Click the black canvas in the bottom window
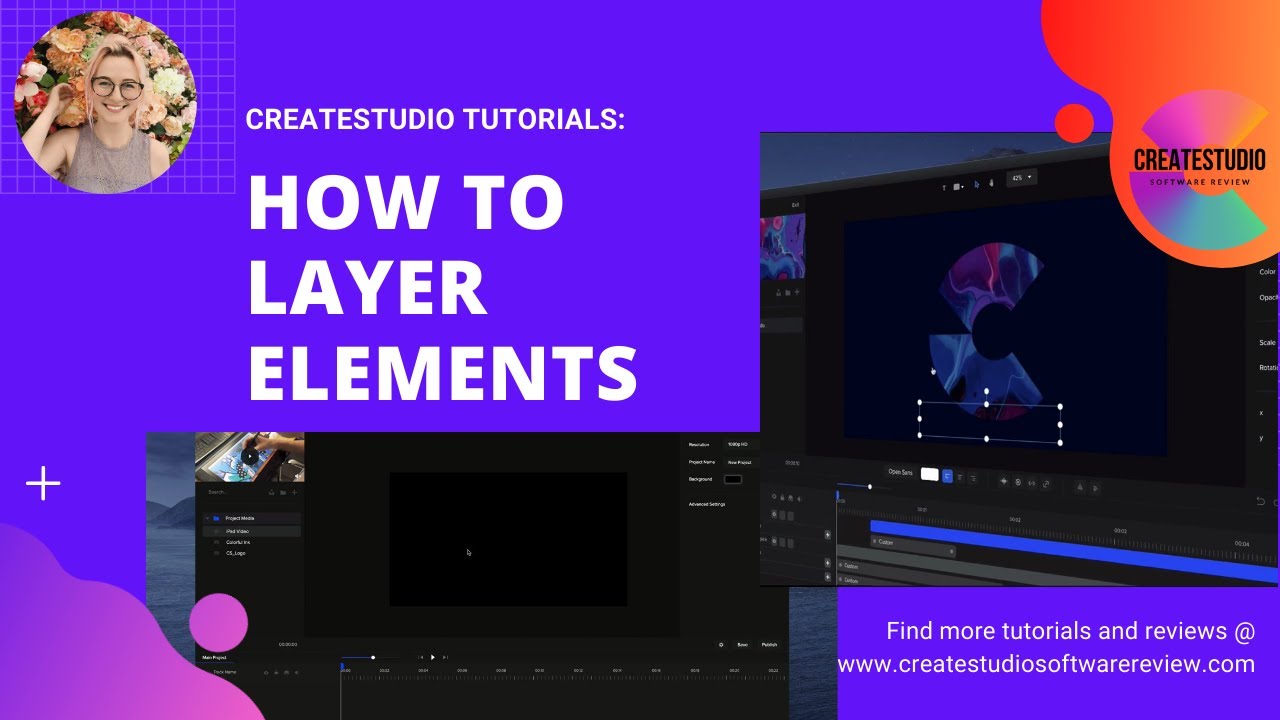 pos(509,539)
